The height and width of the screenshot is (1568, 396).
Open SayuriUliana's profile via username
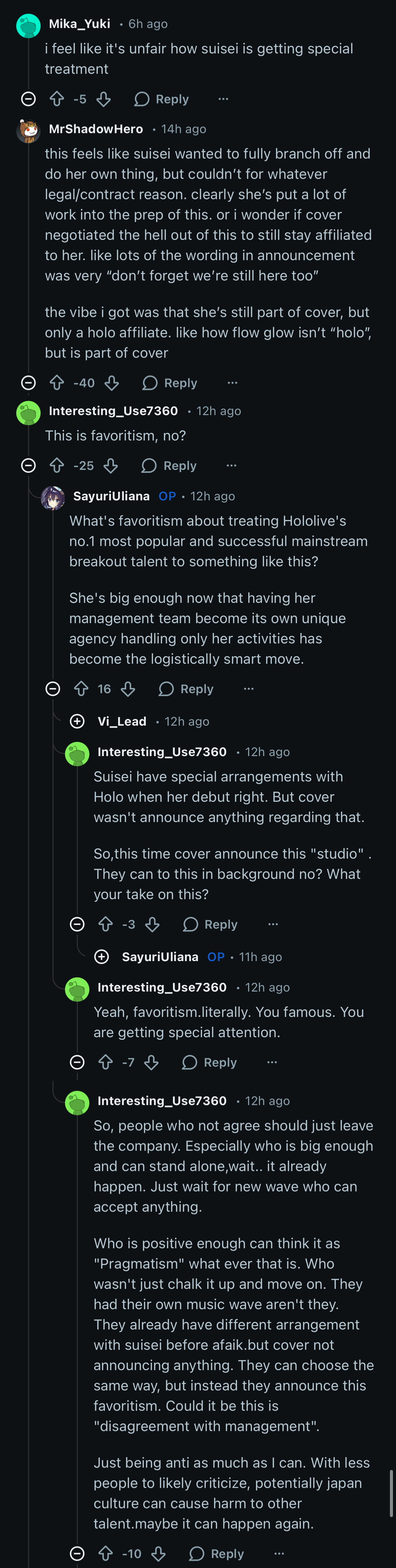[x=111, y=496]
